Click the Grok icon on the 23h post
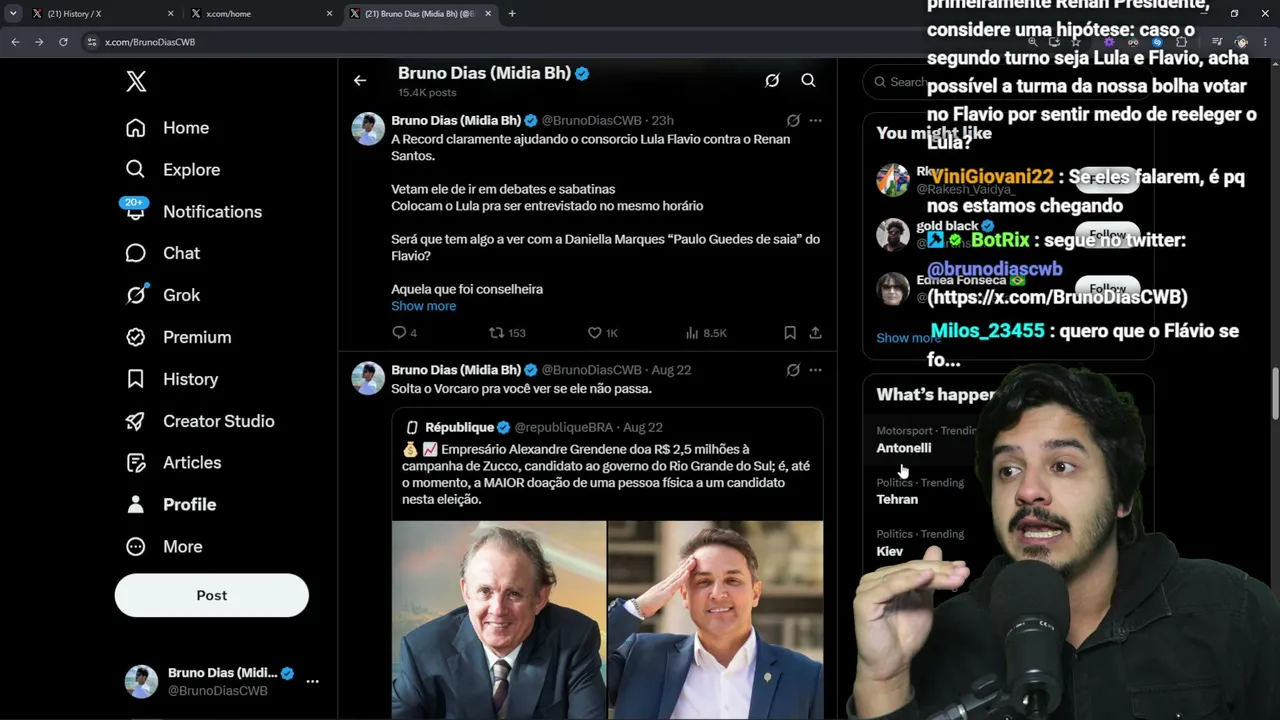 point(793,121)
